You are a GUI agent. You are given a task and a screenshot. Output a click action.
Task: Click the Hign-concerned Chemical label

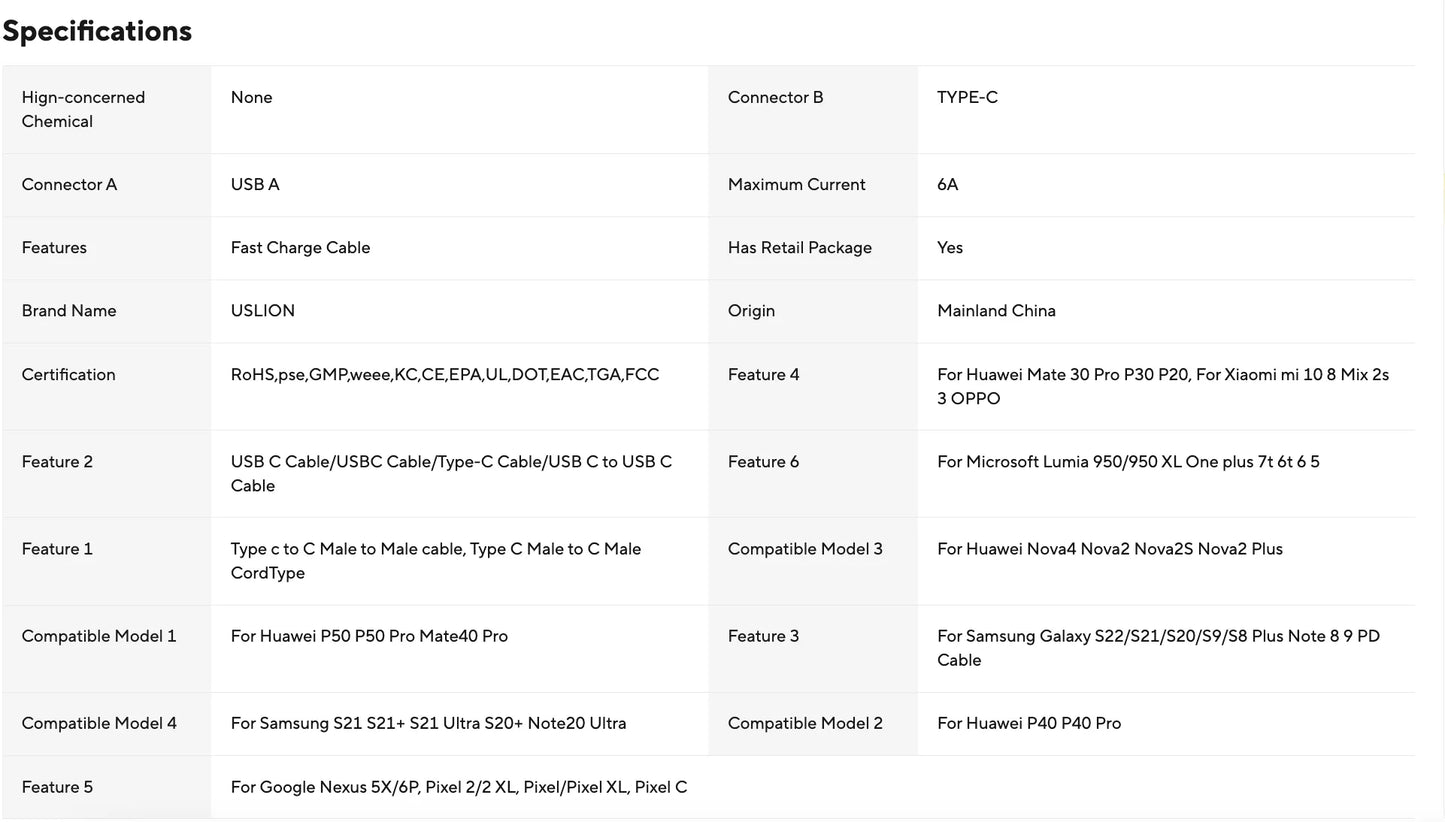(83, 109)
